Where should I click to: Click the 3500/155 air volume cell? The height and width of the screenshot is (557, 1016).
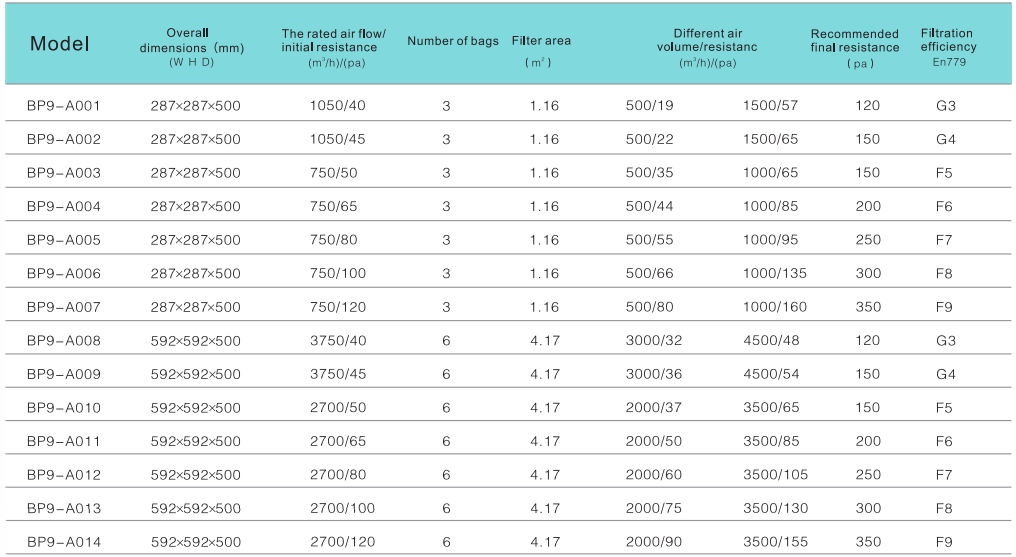click(775, 542)
